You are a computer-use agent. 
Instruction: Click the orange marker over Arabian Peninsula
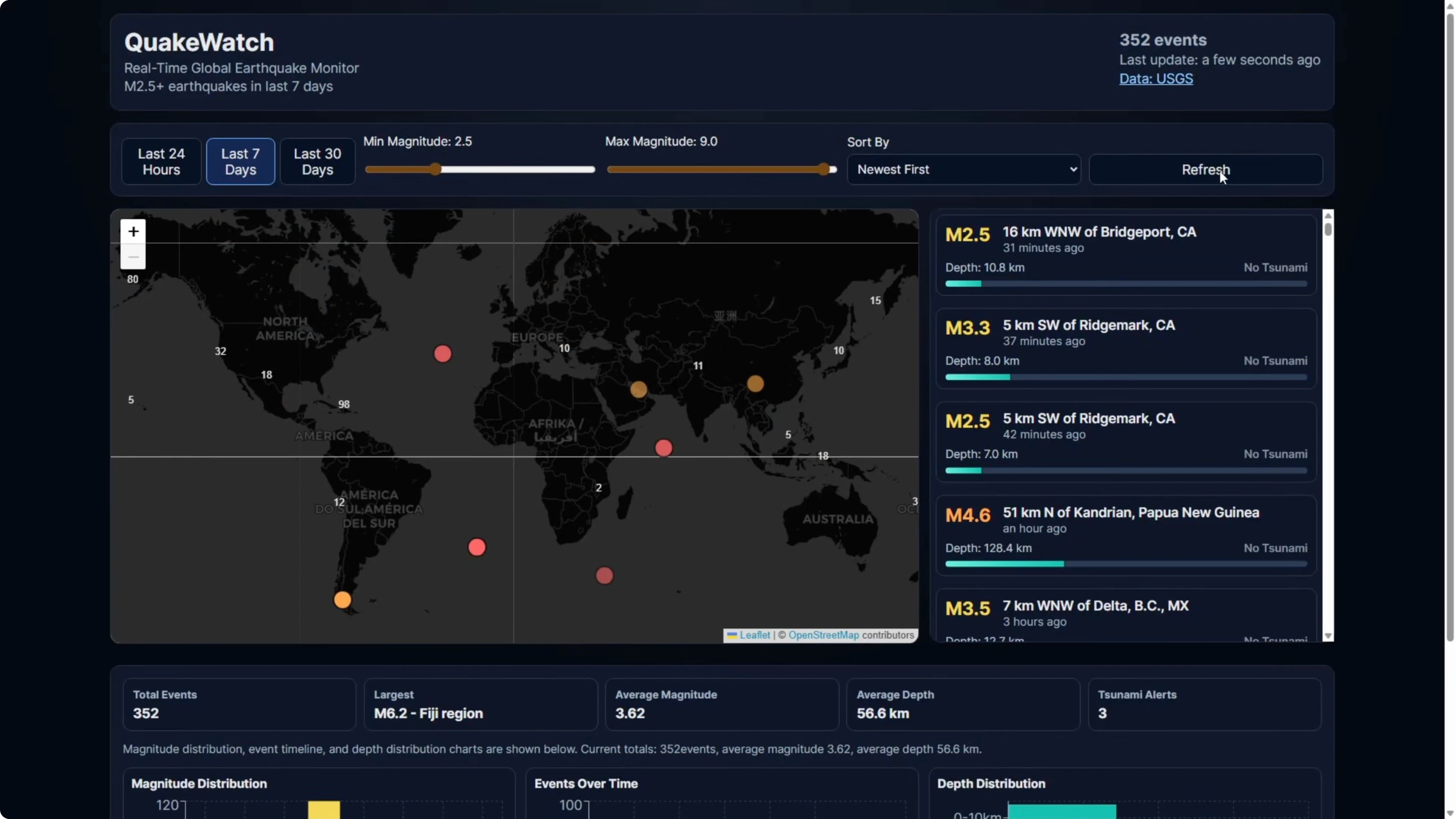(x=639, y=389)
